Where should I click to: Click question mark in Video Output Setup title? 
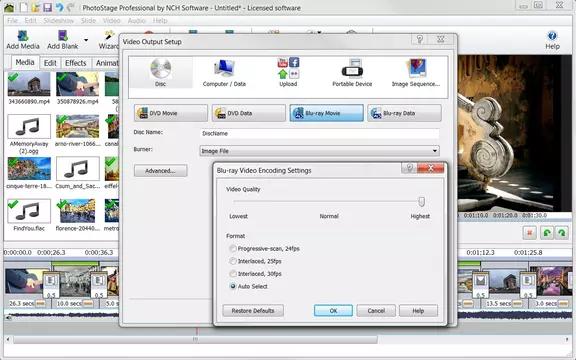tap(420, 39)
